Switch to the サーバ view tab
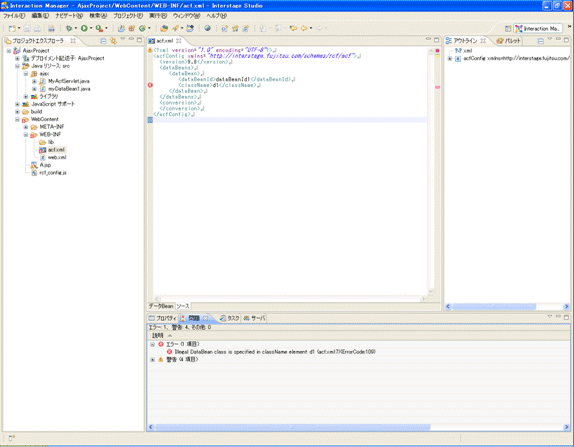The height and width of the screenshot is (447, 574). (x=254, y=319)
